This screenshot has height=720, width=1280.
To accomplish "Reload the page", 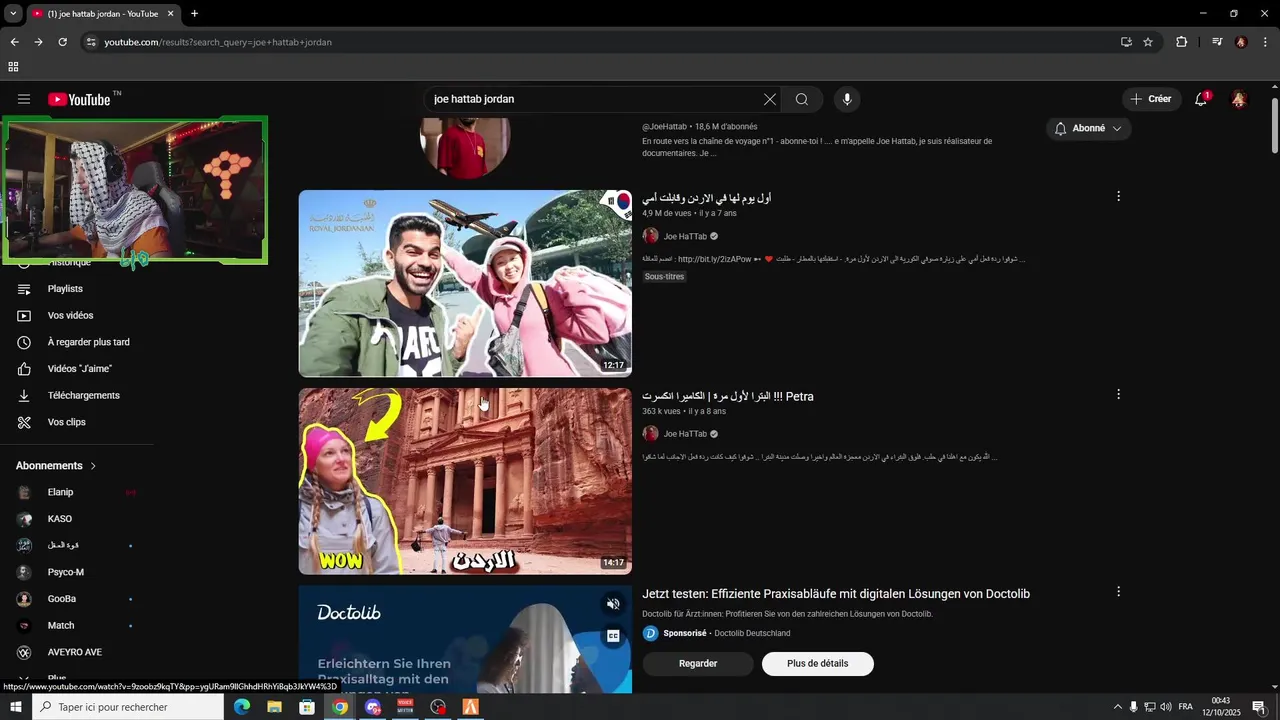I will [x=62, y=42].
